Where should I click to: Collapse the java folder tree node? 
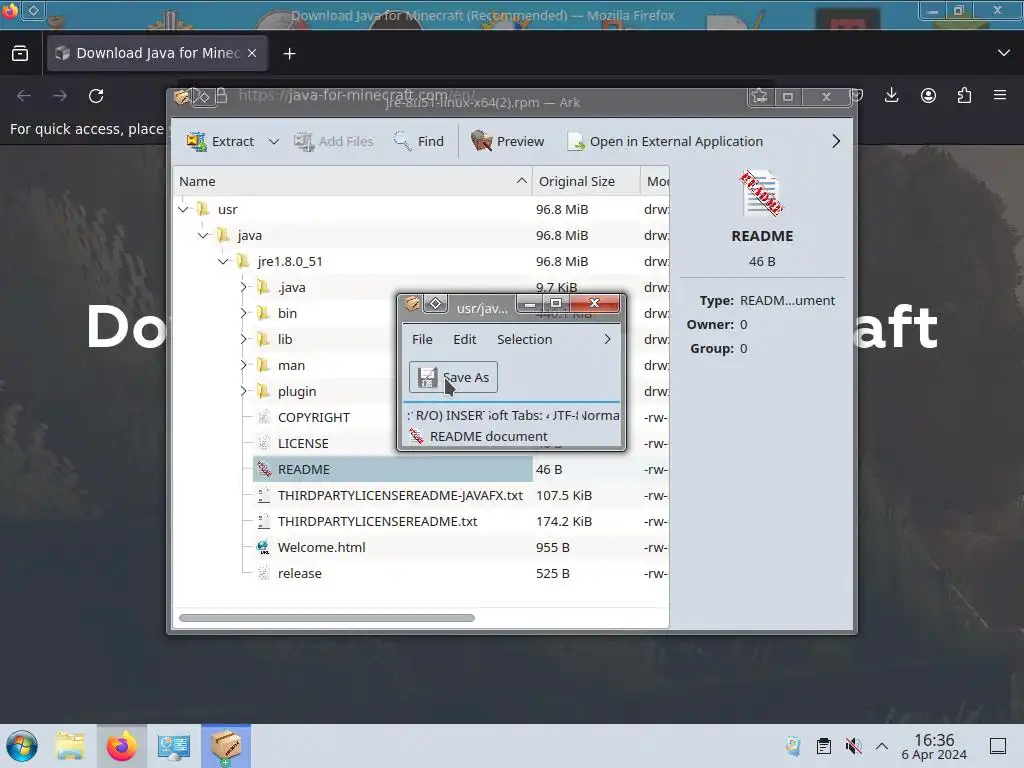[x=203, y=235]
